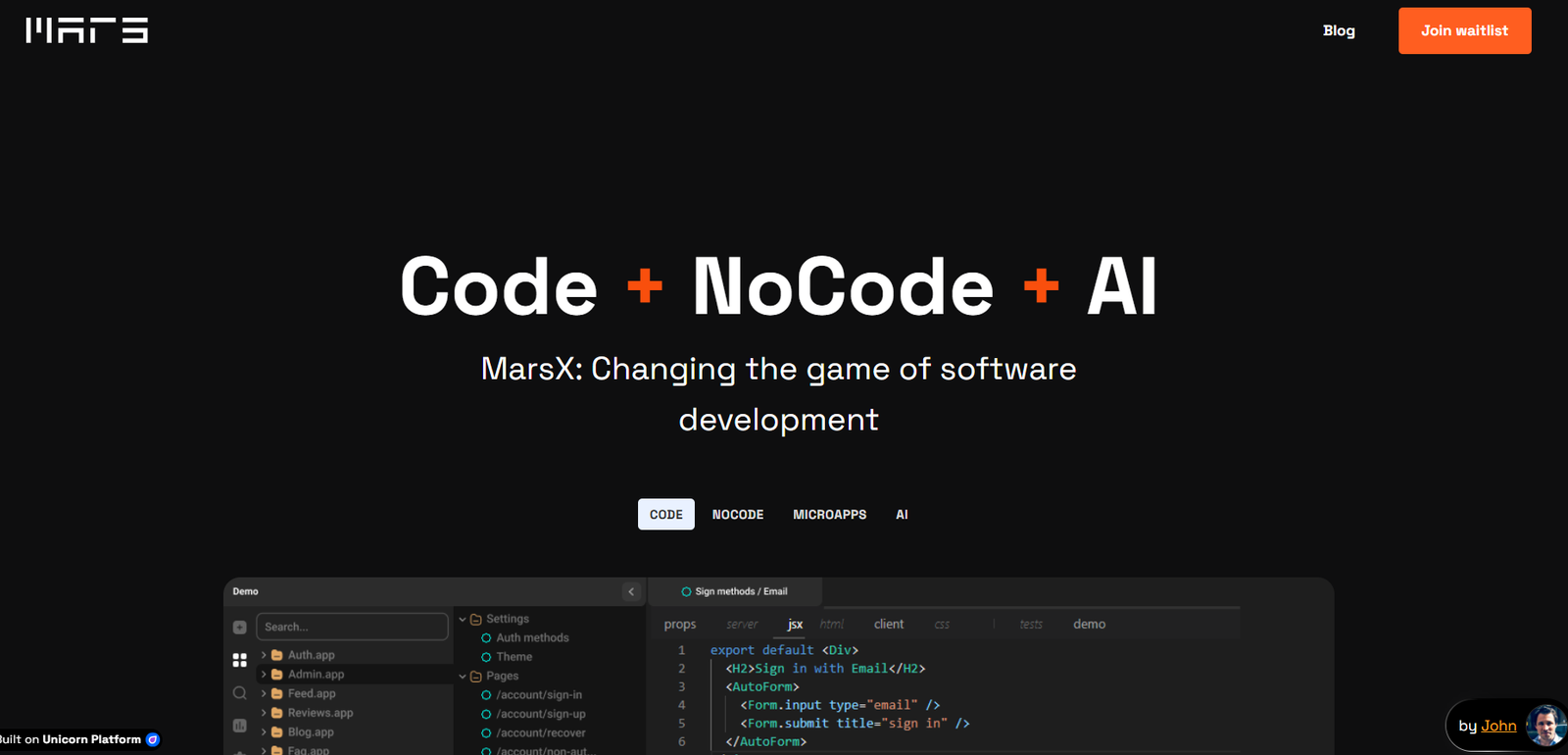Click the magnifier icon in demo sidebar

[240, 693]
